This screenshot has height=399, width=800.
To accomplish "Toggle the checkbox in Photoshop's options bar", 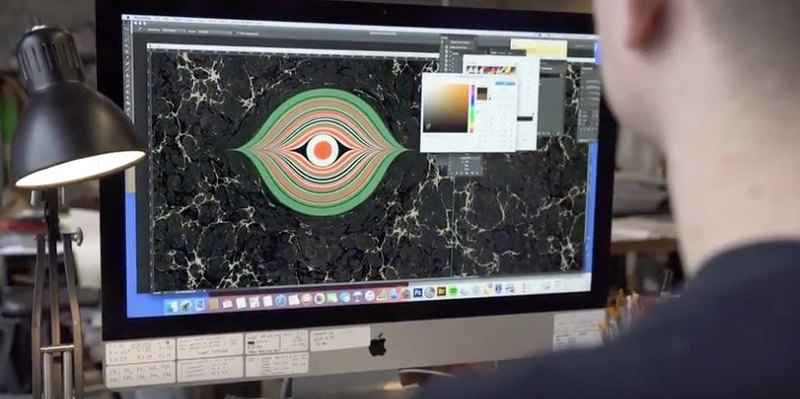I will click(x=237, y=33).
